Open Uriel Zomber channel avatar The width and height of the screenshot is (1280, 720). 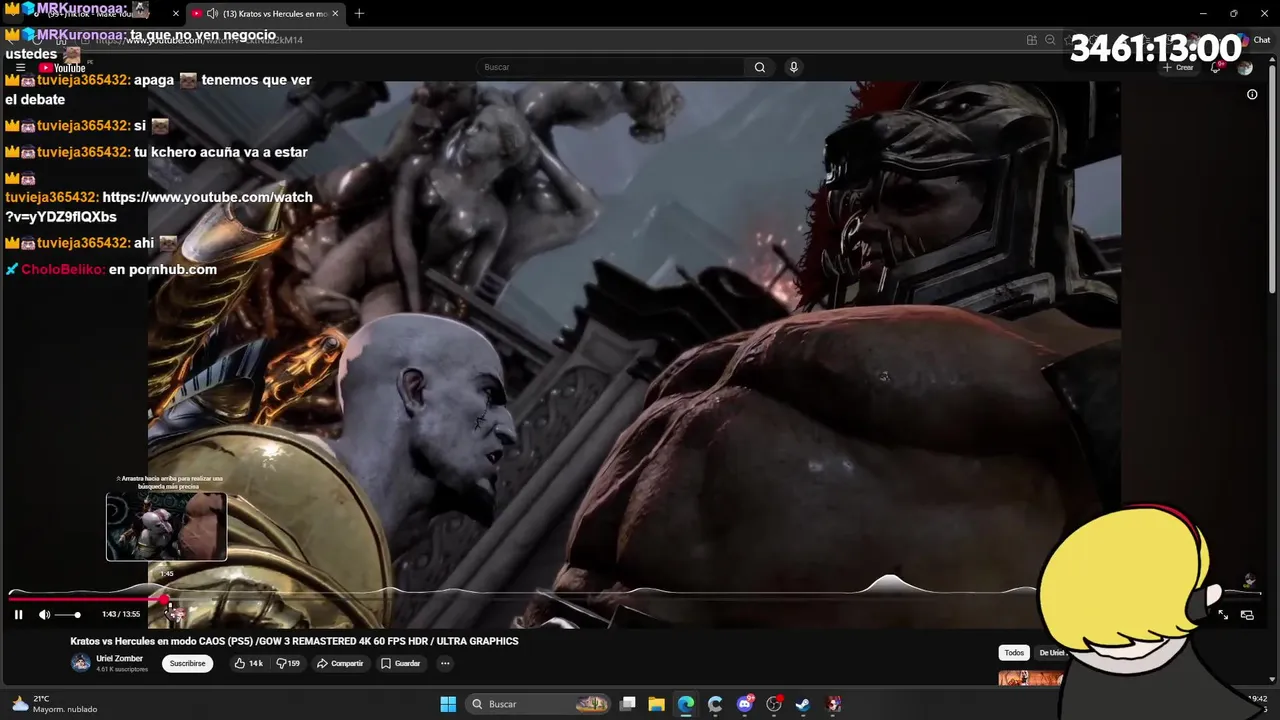[80, 663]
